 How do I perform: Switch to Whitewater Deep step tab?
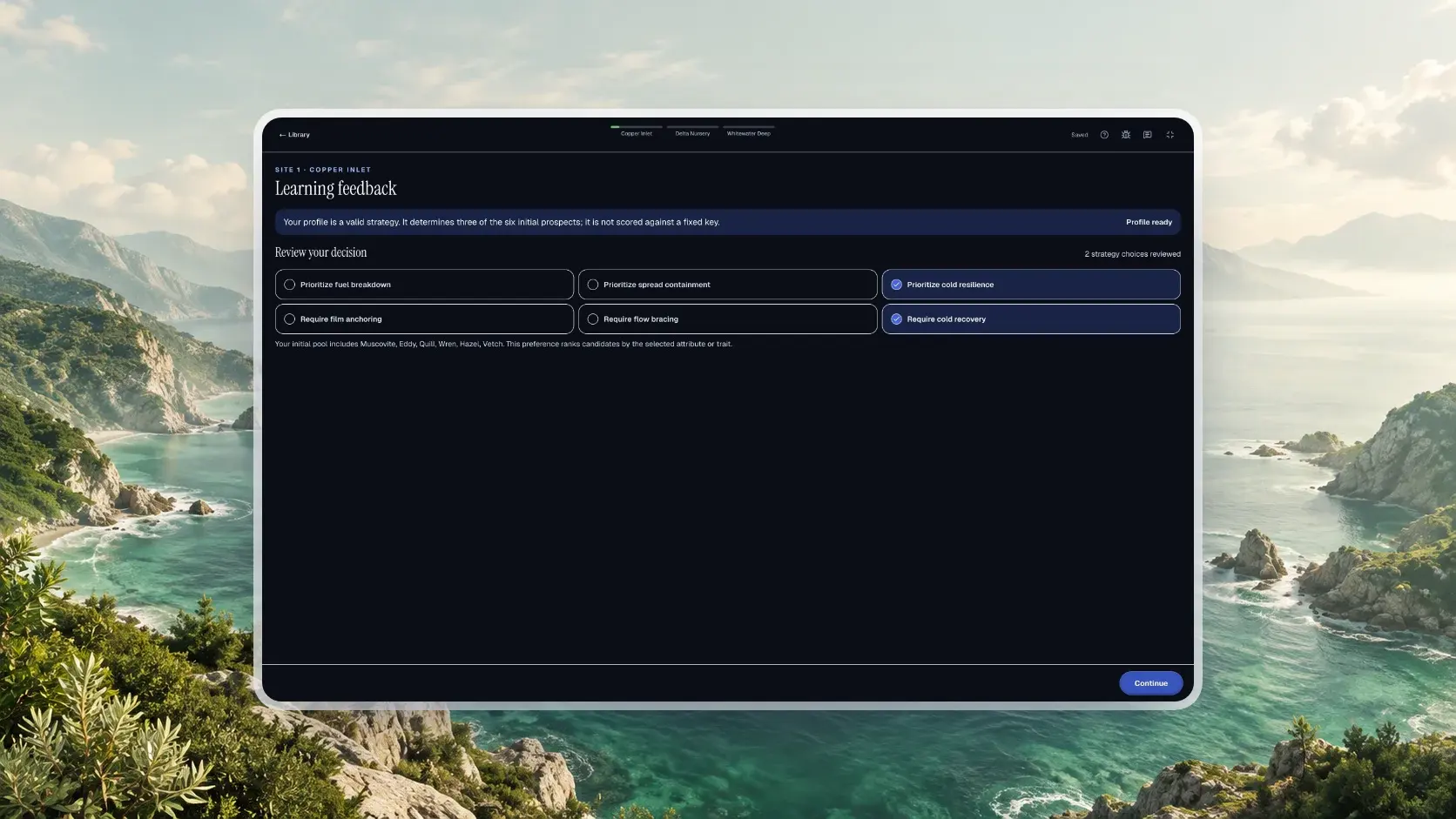749,131
